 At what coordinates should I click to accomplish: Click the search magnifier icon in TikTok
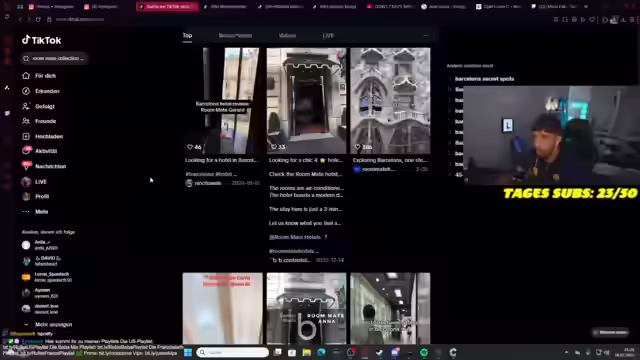(26, 58)
